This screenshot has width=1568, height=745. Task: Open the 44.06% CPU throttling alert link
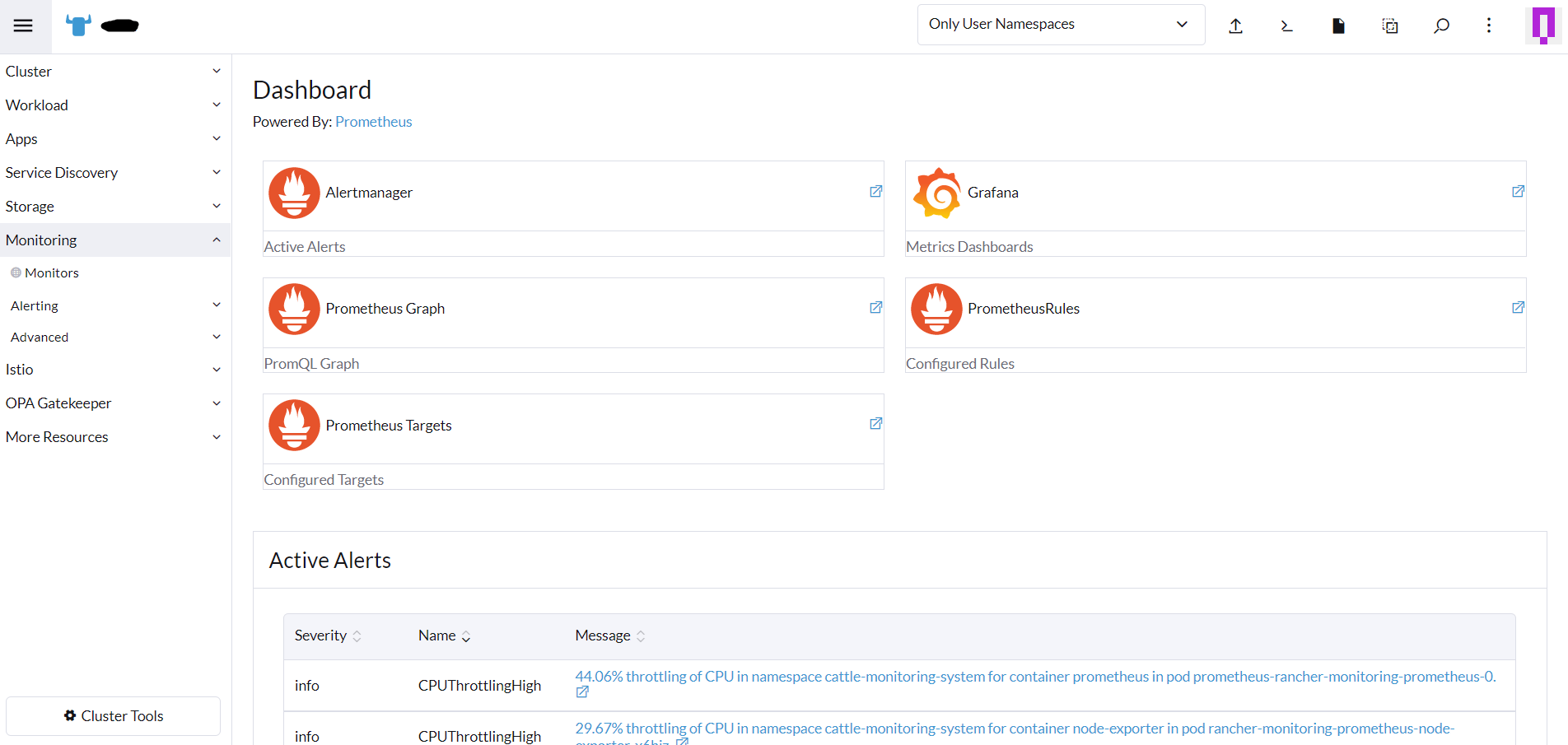(x=1035, y=677)
